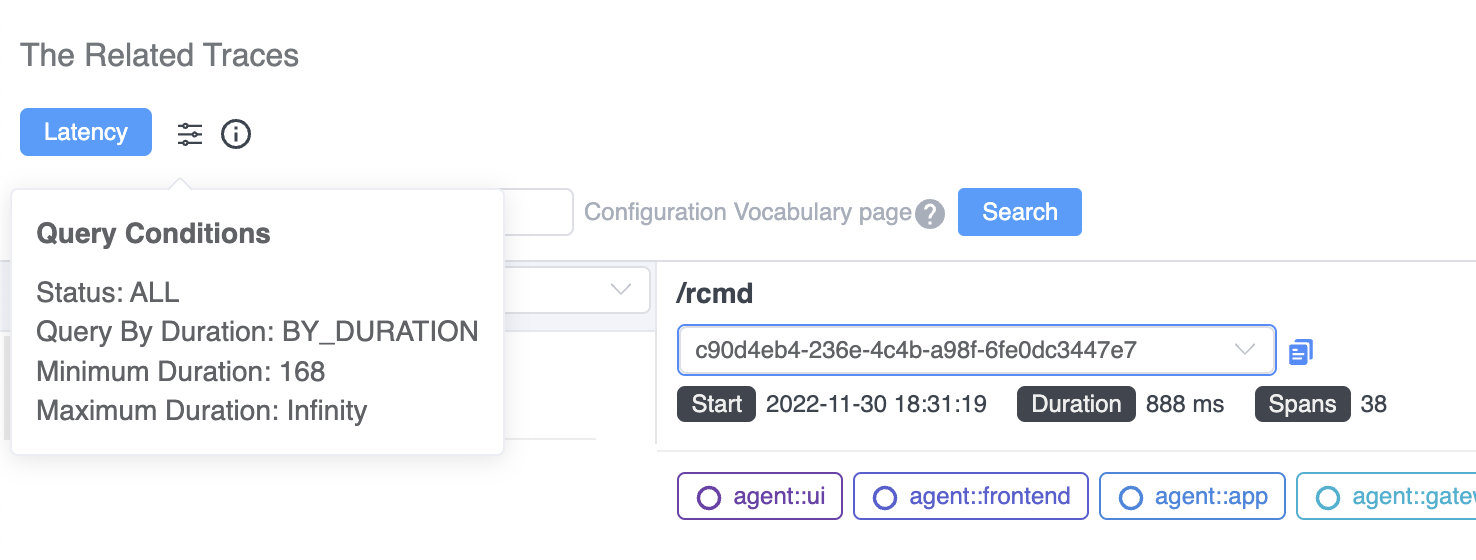Click the Minimum Duration: 168 line
Screen dimensions: 1476x560
click(180, 372)
